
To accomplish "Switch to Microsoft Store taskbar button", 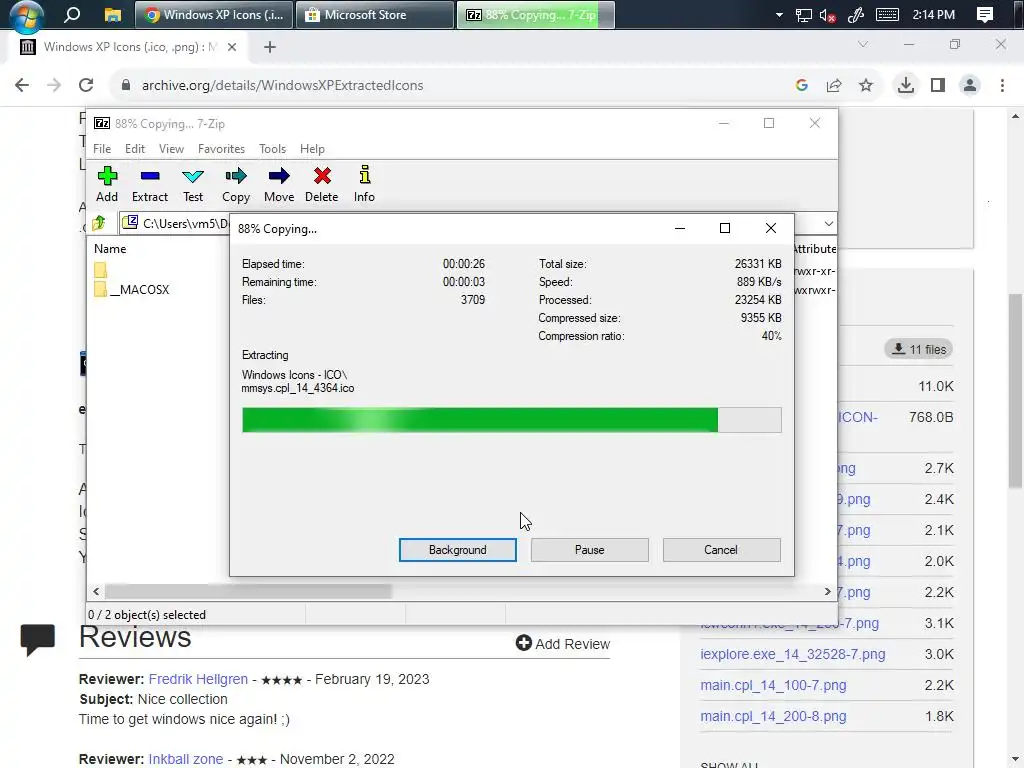I will click(x=375, y=14).
